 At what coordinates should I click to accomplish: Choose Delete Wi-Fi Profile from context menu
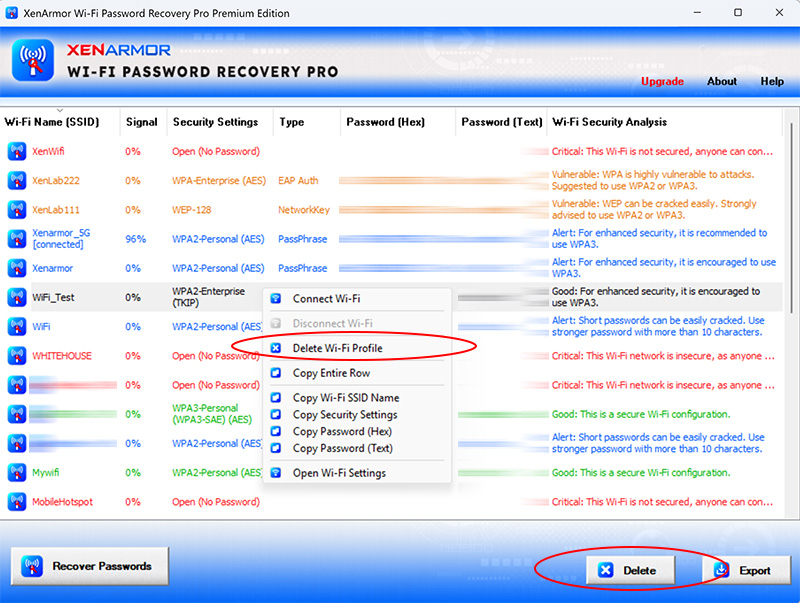click(337, 348)
